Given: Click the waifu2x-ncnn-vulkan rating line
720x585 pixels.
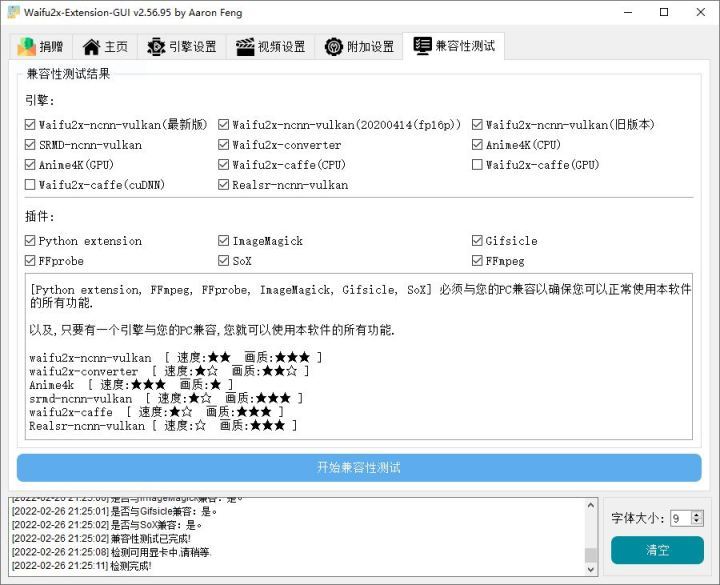Looking at the screenshot, I should tap(175, 357).
